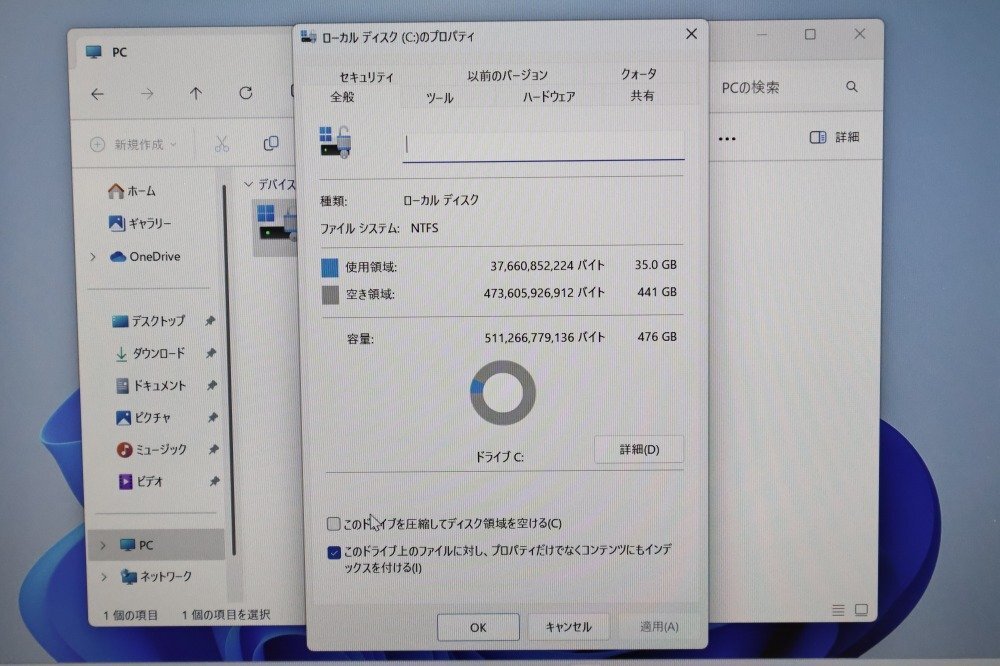Image resolution: width=1000 pixels, height=666 pixels.
Task: Click the gray 空き領域 color square
Action: [x=330, y=295]
